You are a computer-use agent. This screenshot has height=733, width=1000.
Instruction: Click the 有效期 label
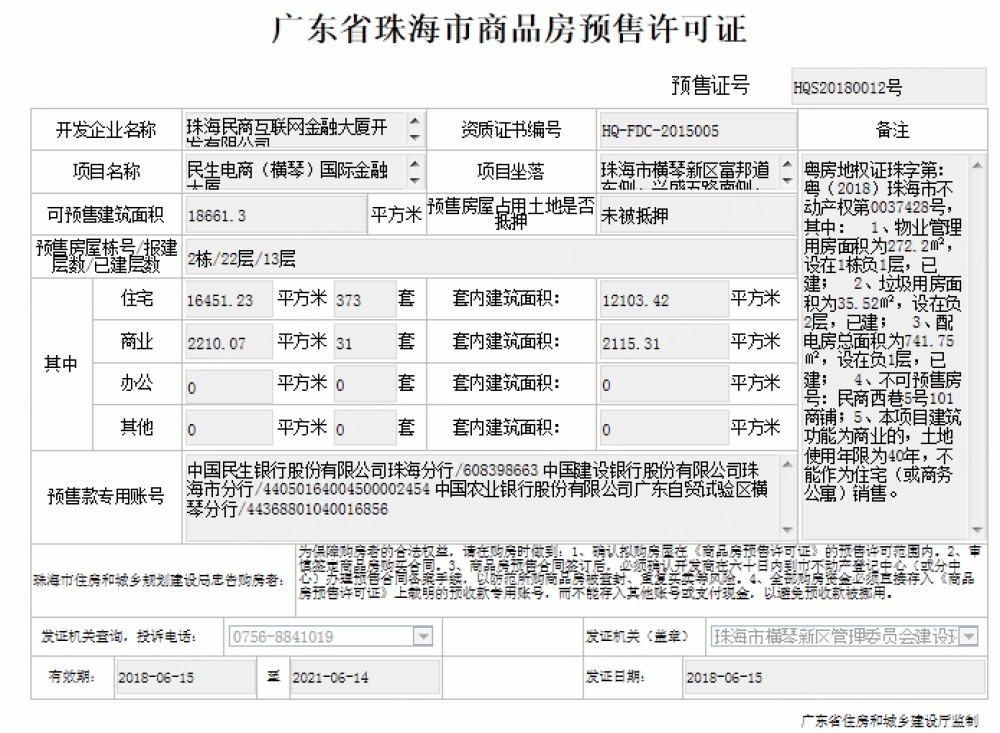[x=72, y=676]
